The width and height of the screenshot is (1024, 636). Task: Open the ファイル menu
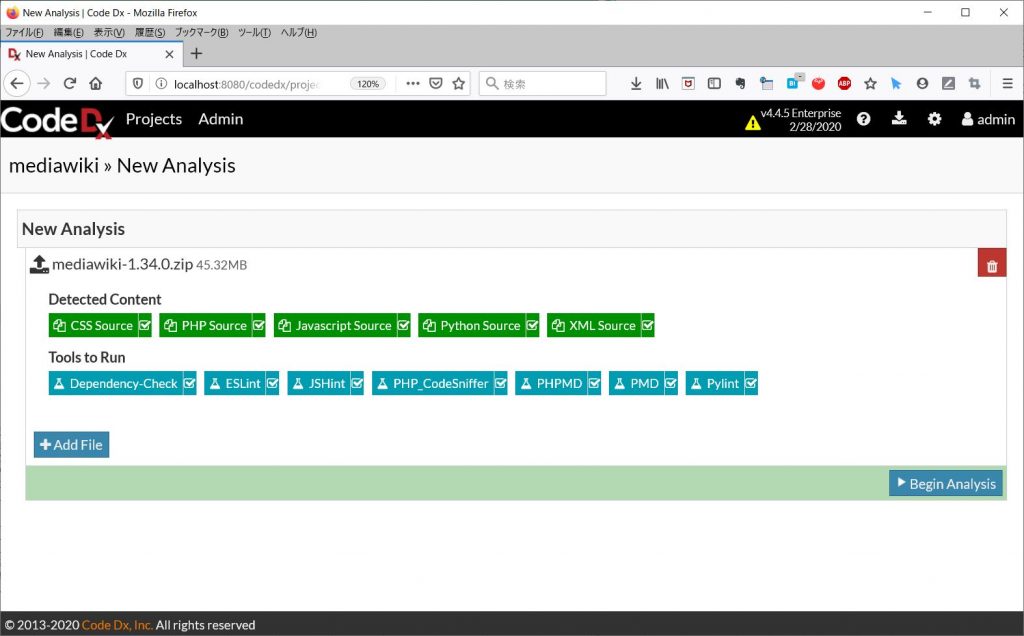click(x=24, y=33)
